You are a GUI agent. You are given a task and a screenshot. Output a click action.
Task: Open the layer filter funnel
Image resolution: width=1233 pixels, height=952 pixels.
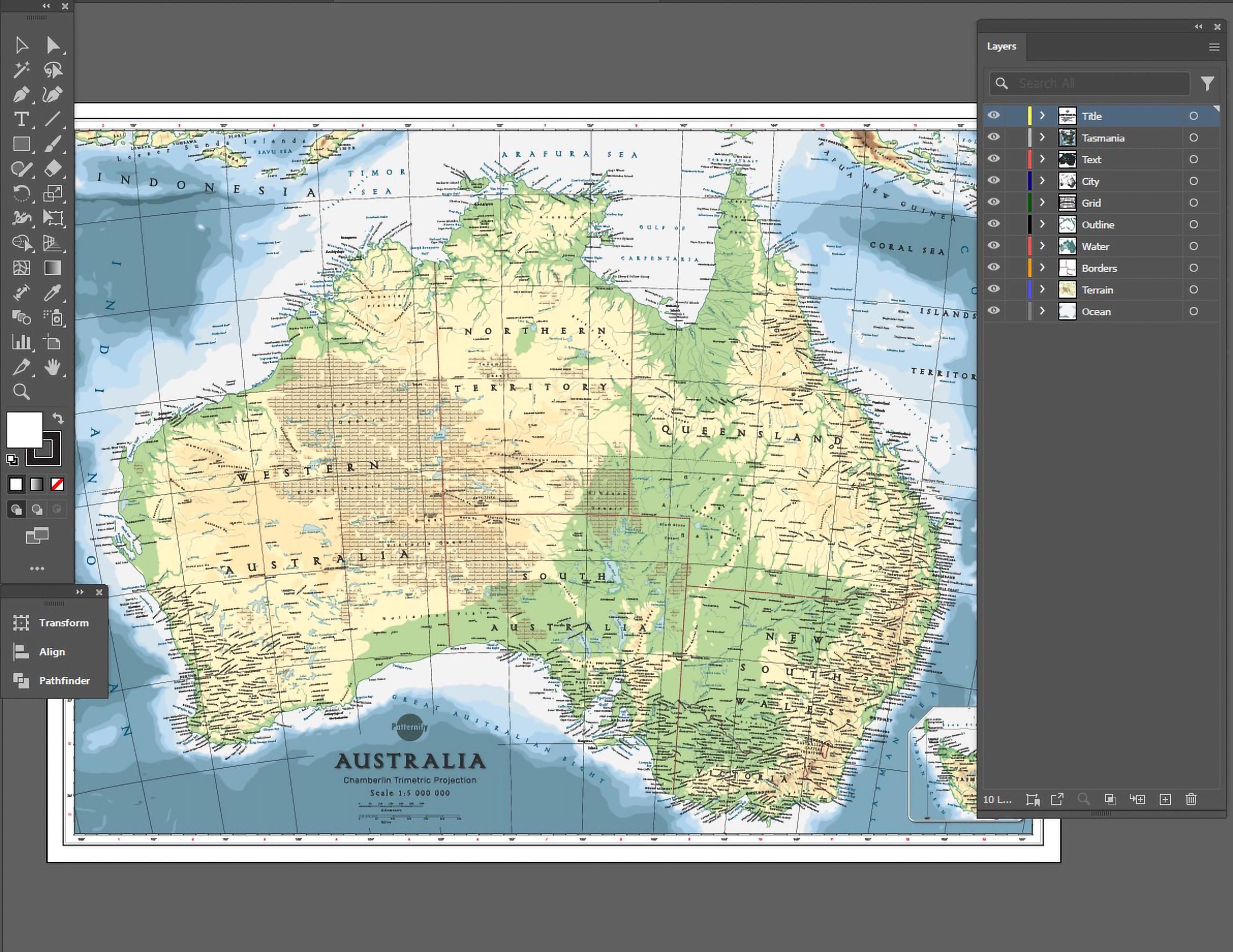pyautogui.click(x=1207, y=84)
